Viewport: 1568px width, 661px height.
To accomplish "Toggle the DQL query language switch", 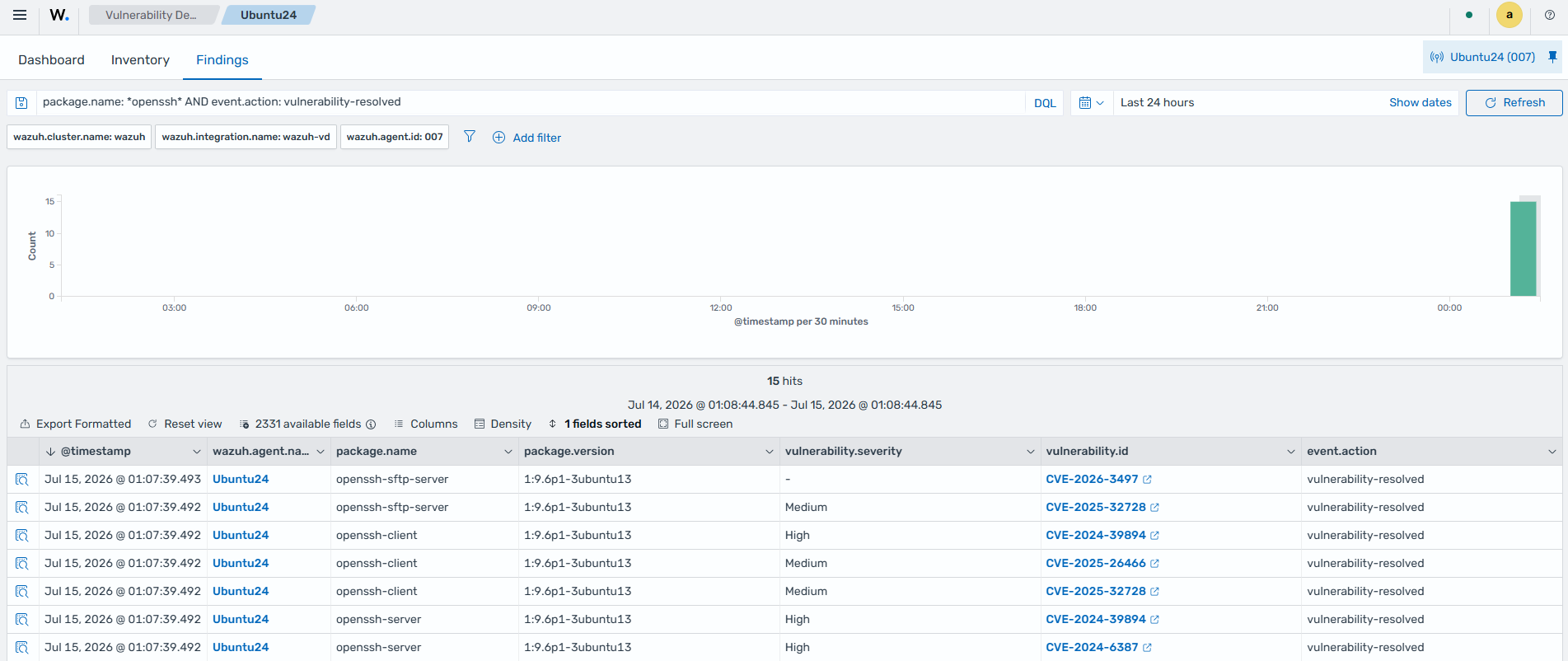I will coord(1045,103).
